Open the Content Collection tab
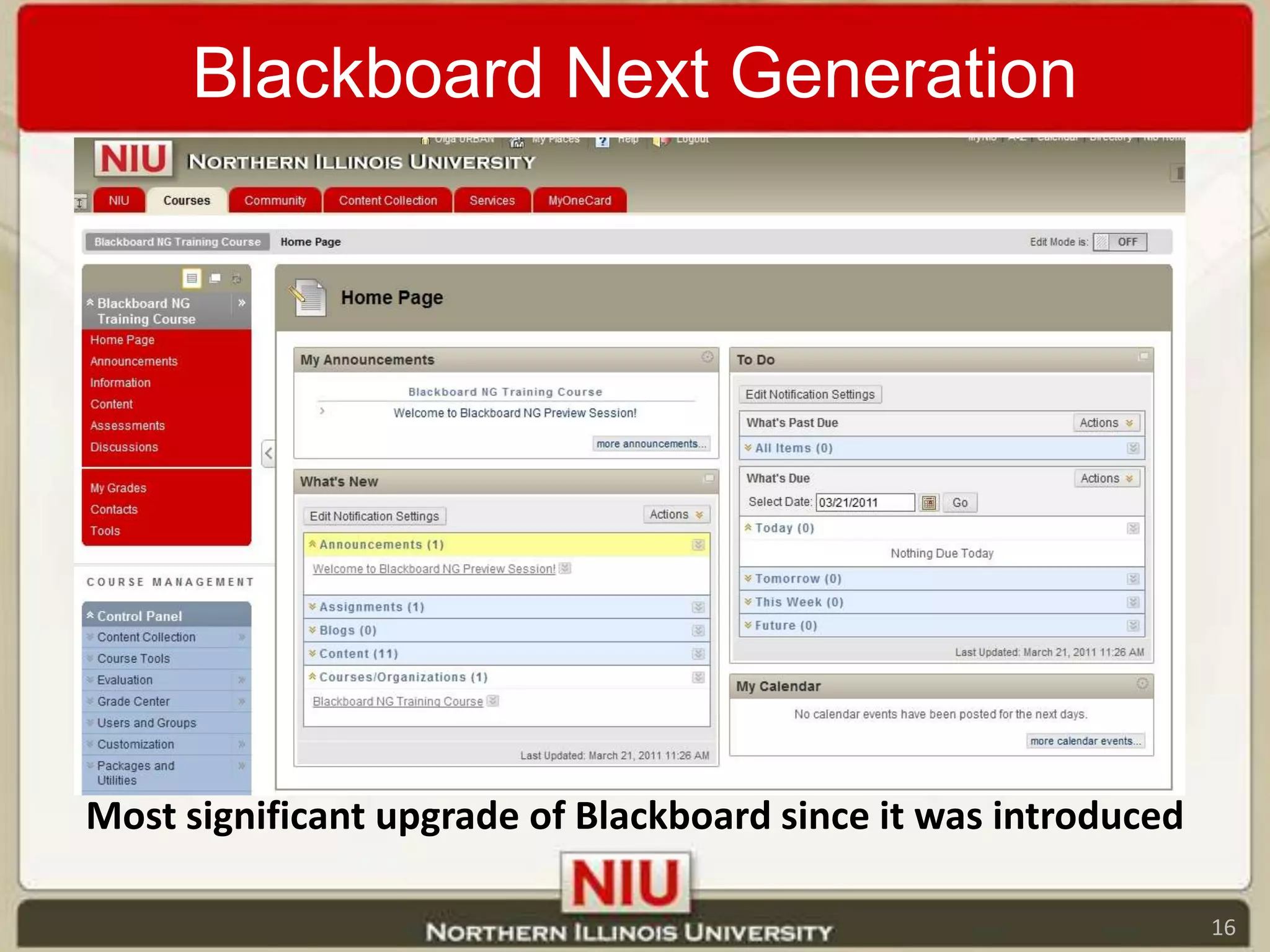1270x952 pixels. coord(388,200)
